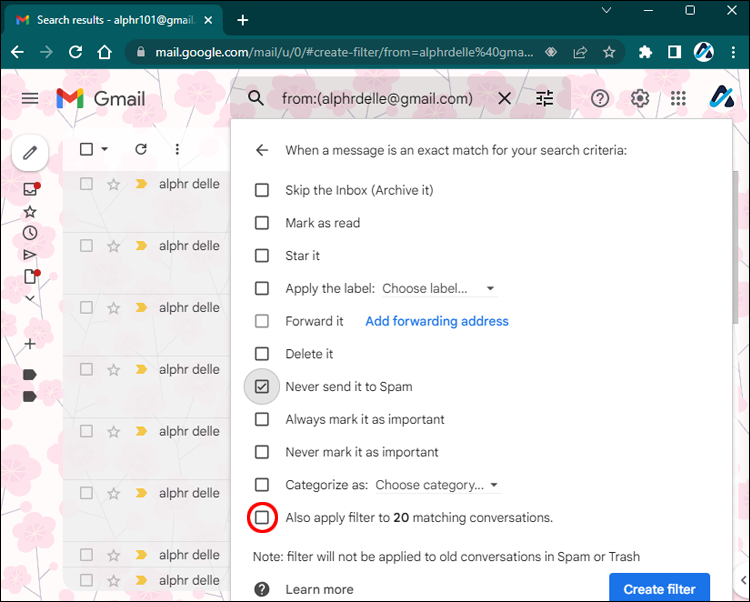Toggle the importance marker on the first alphr delle email
The width and height of the screenshot is (750, 602).
point(141,184)
